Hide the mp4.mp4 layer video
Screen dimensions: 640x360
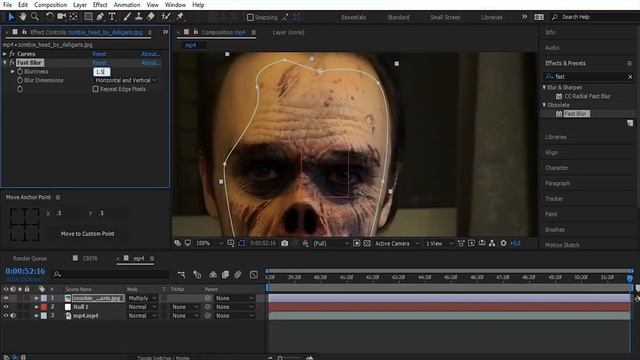(6, 316)
